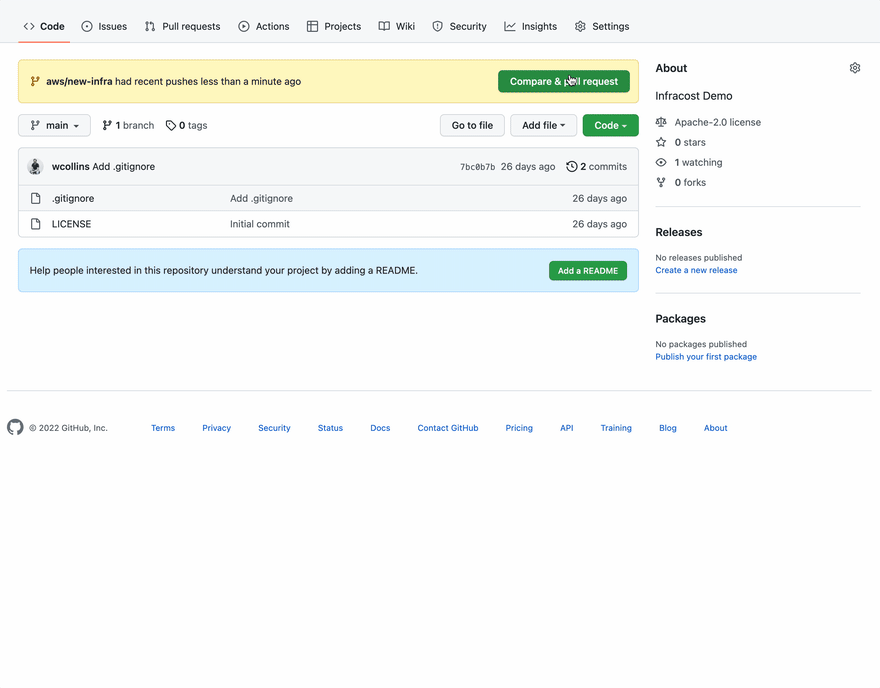Open the Add .gitignore commit in file row
This screenshot has width=880, height=688.
[262, 198]
